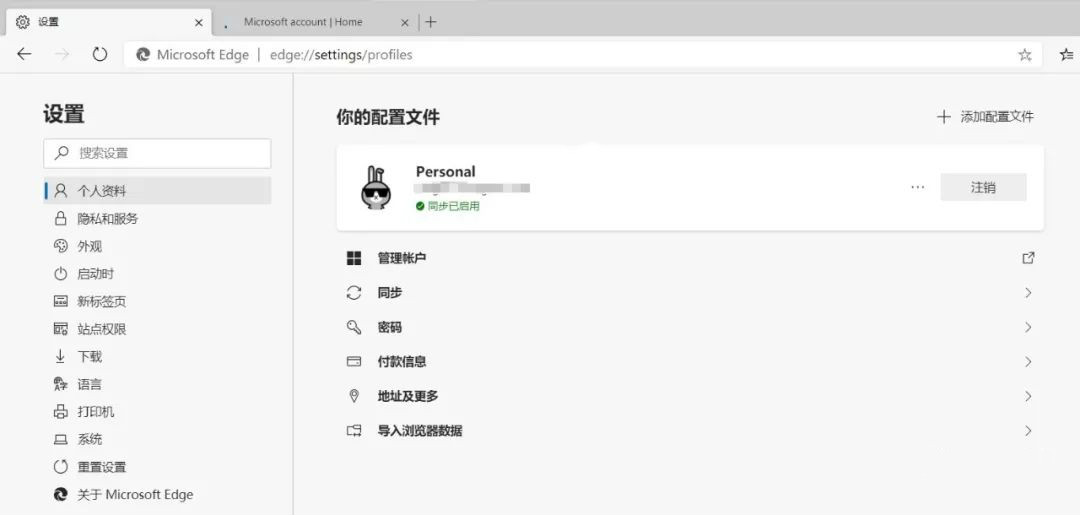This screenshot has height=515, width=1080.
Task: Close the Microsoft account tab
Action: click(405, 22)
